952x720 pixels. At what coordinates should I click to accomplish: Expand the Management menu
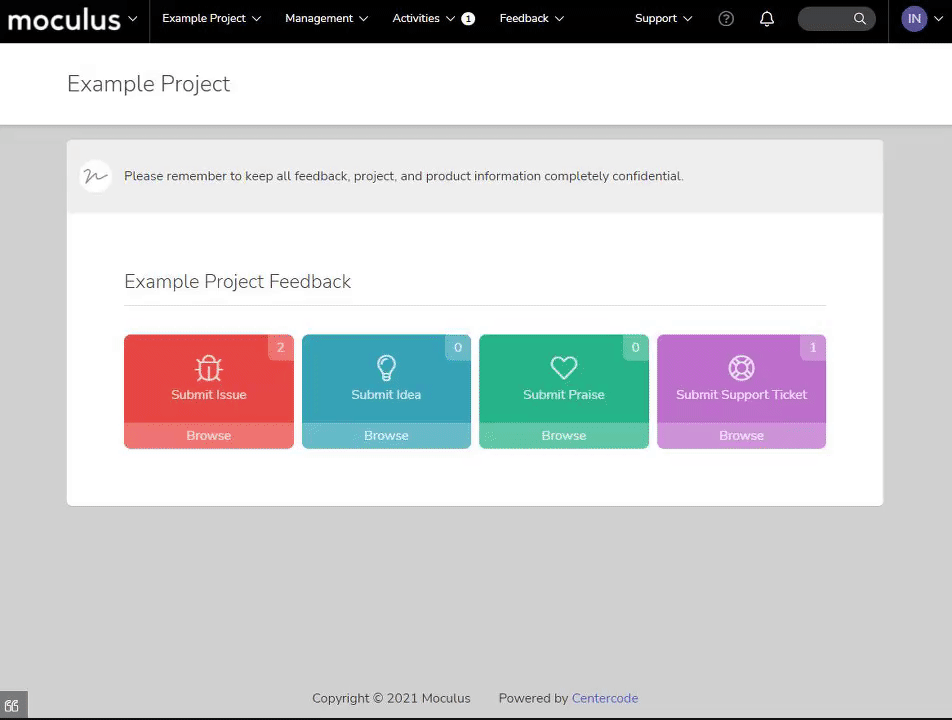327,18
